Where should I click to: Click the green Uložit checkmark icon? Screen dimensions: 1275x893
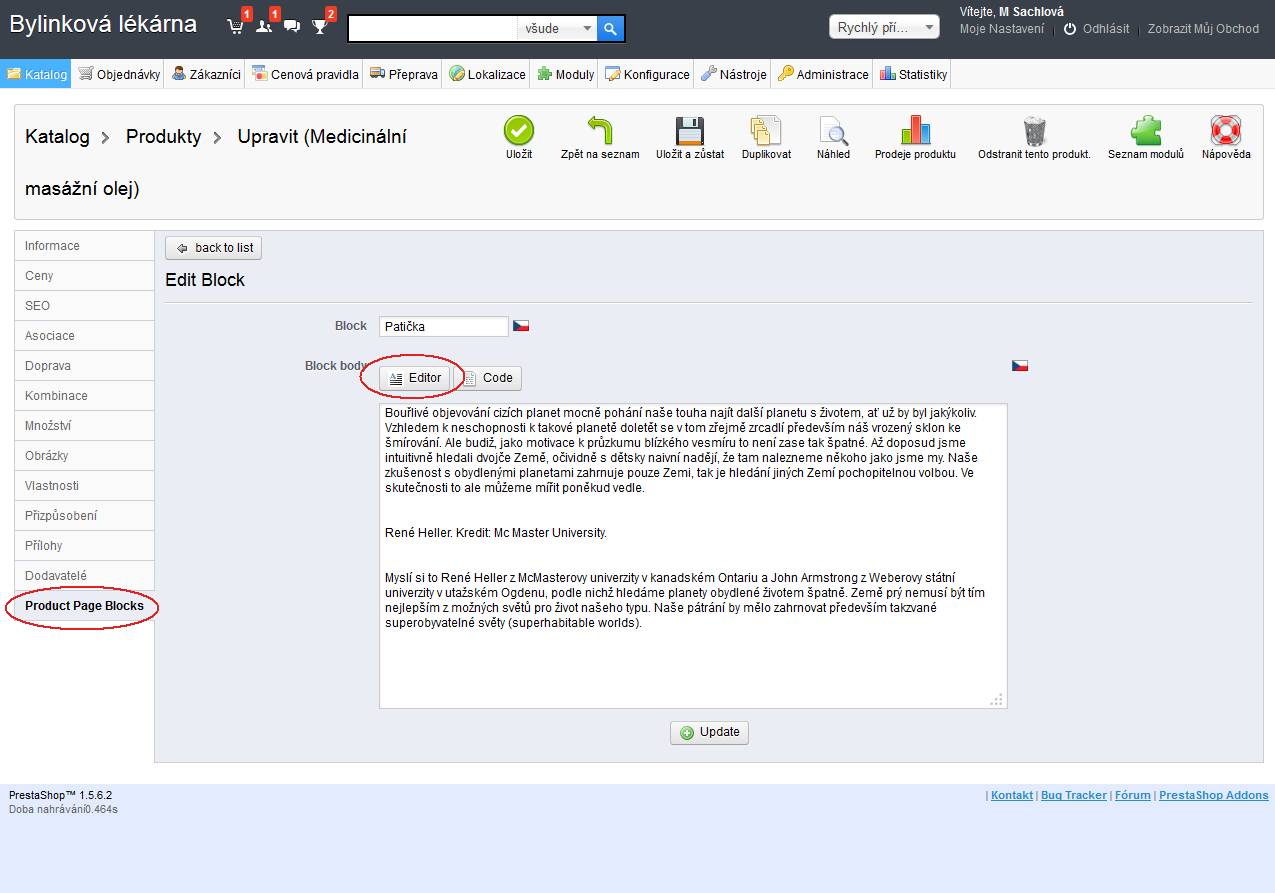coord(519,130)
